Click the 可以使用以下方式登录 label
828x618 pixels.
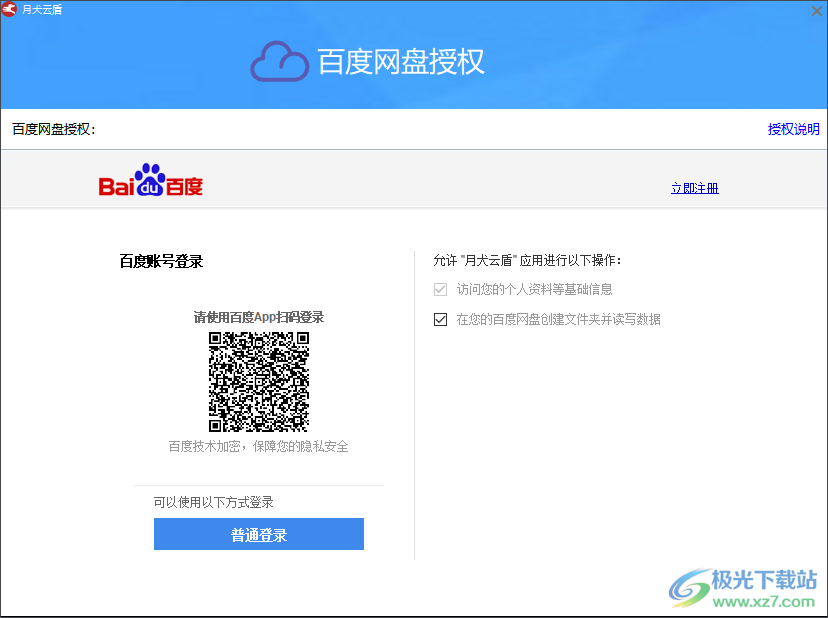(x=213, y=502)
